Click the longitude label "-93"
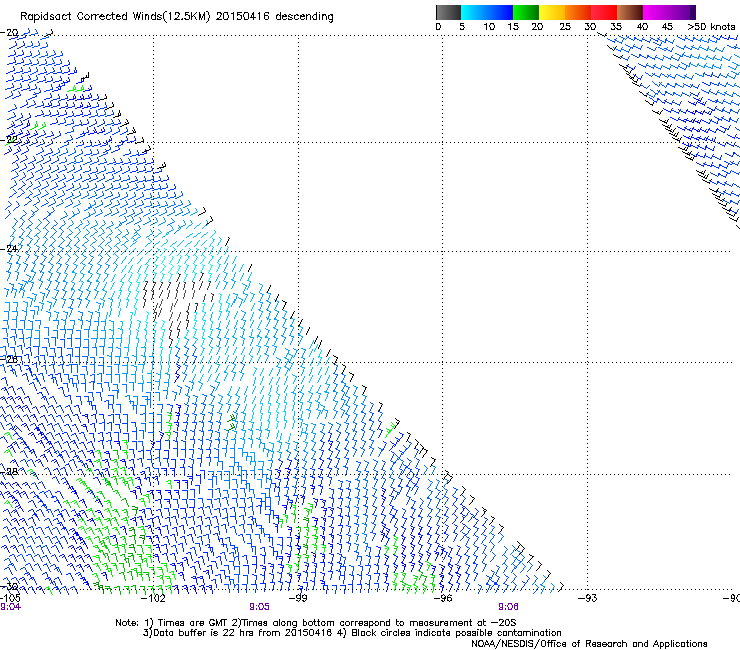Screen dimensions: 740x650 tap(588, 598)
